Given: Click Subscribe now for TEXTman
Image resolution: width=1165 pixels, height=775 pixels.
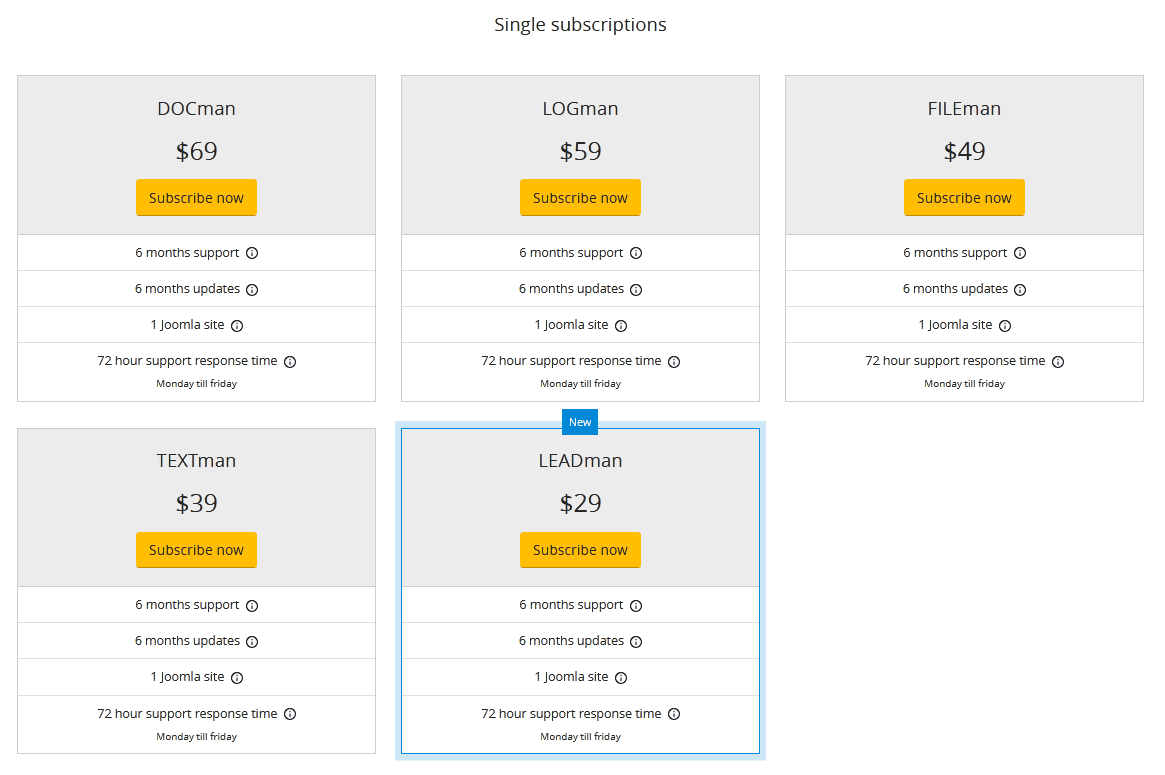Looking at the screenshot, I should tap(196, 549).
